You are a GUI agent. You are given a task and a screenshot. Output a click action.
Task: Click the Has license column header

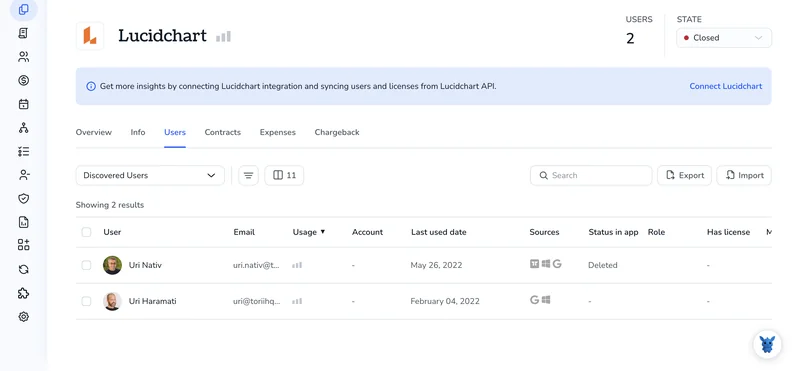click(x=729, y=232)
